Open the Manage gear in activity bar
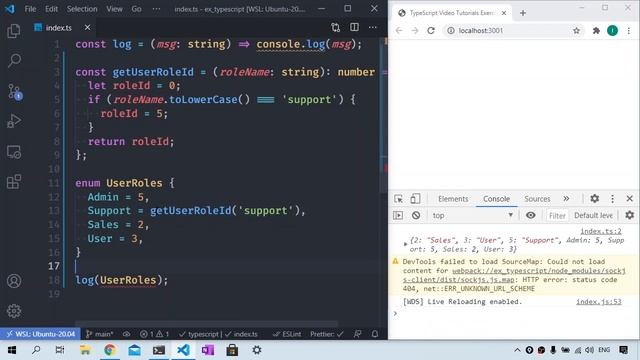Viewport: 640px width, 360px height. point(14,311)
